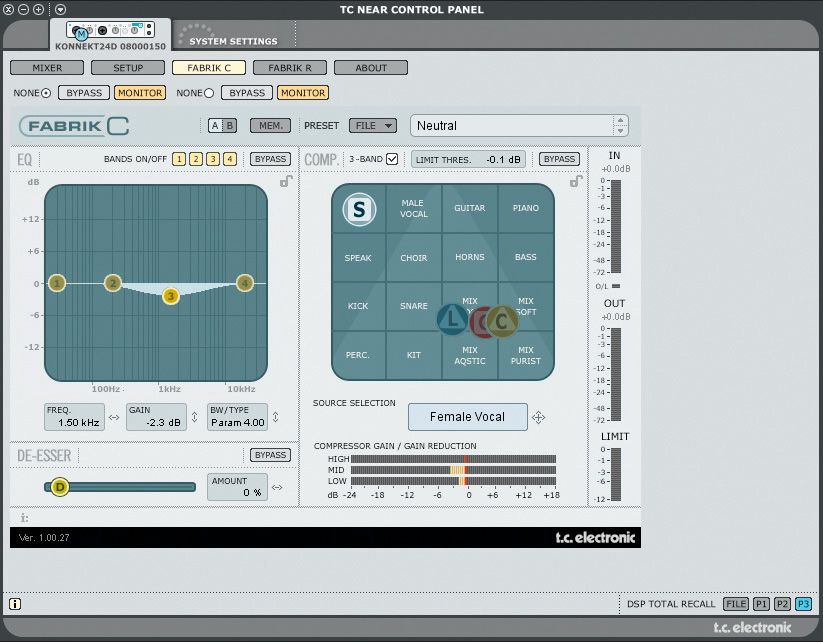The height and width of the screenshot is (642, 823).
Task: Select EQ band 4 node on the graph
Action: point(245,283)
